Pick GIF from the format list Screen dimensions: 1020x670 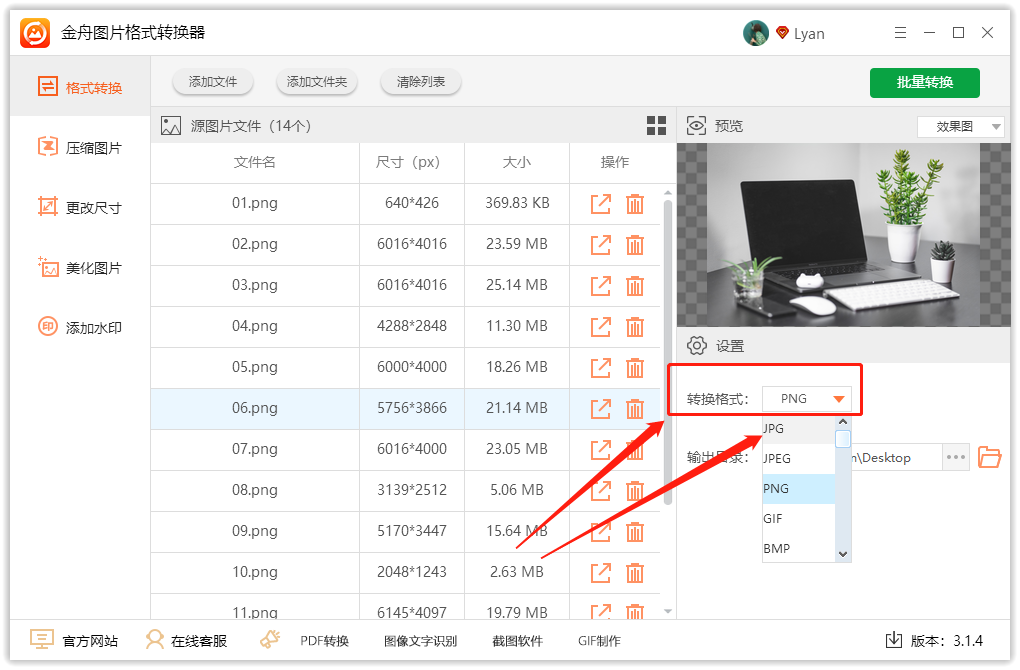click(x=799, y=518)
